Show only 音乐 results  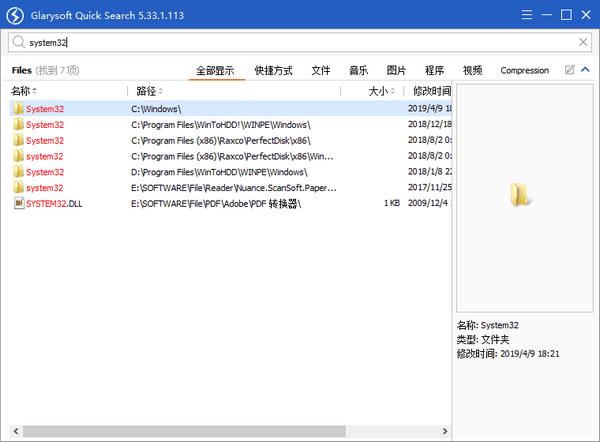358,71
